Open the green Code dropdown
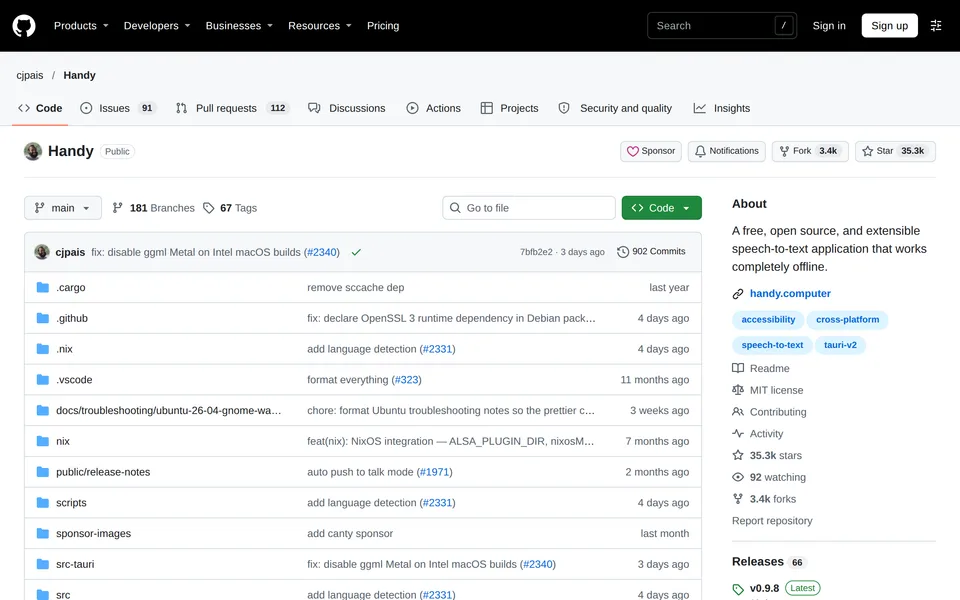Image resolution: width=960 pixels, height=600 pixels. [661, 208]
